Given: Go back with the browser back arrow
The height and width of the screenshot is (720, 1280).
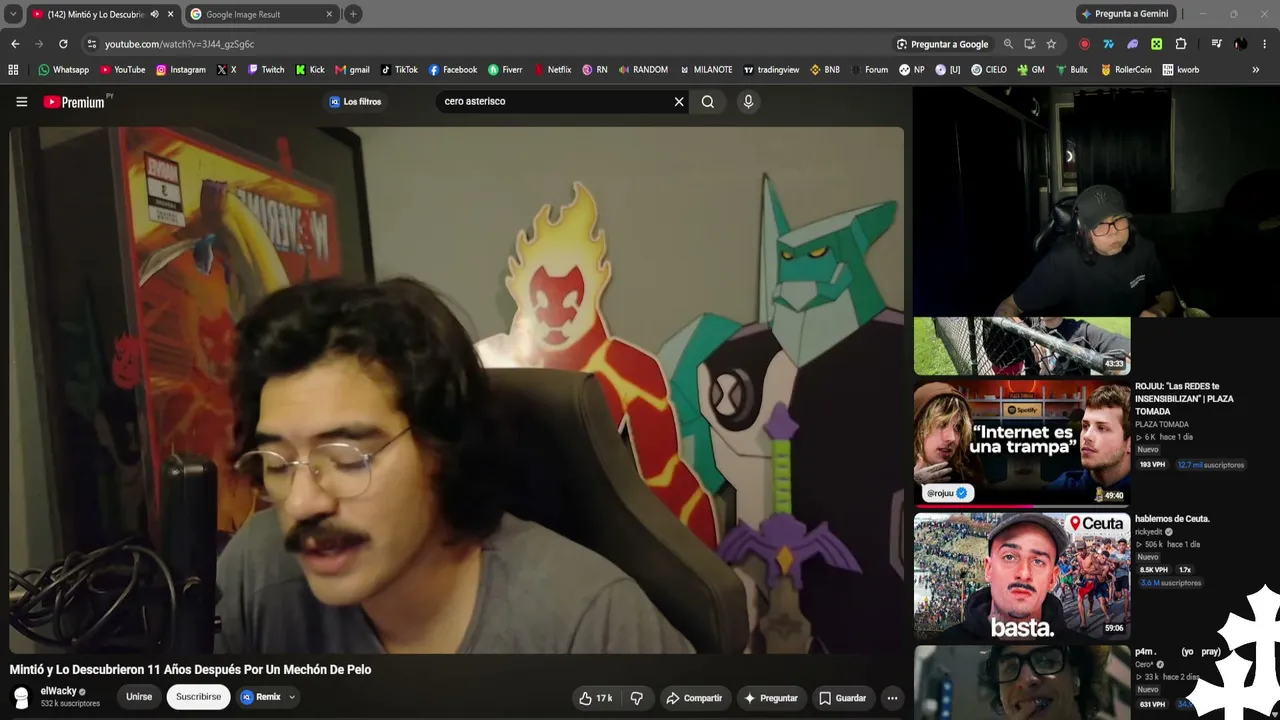Looking at the screenshot, I should point(15,44).
